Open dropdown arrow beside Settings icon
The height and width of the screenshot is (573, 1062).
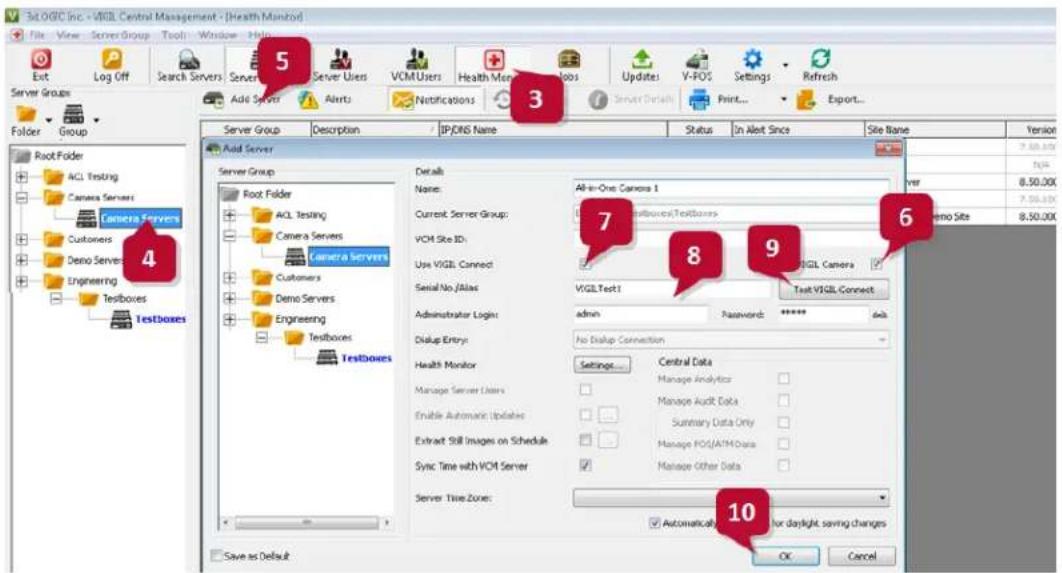(x=786, y=66)
